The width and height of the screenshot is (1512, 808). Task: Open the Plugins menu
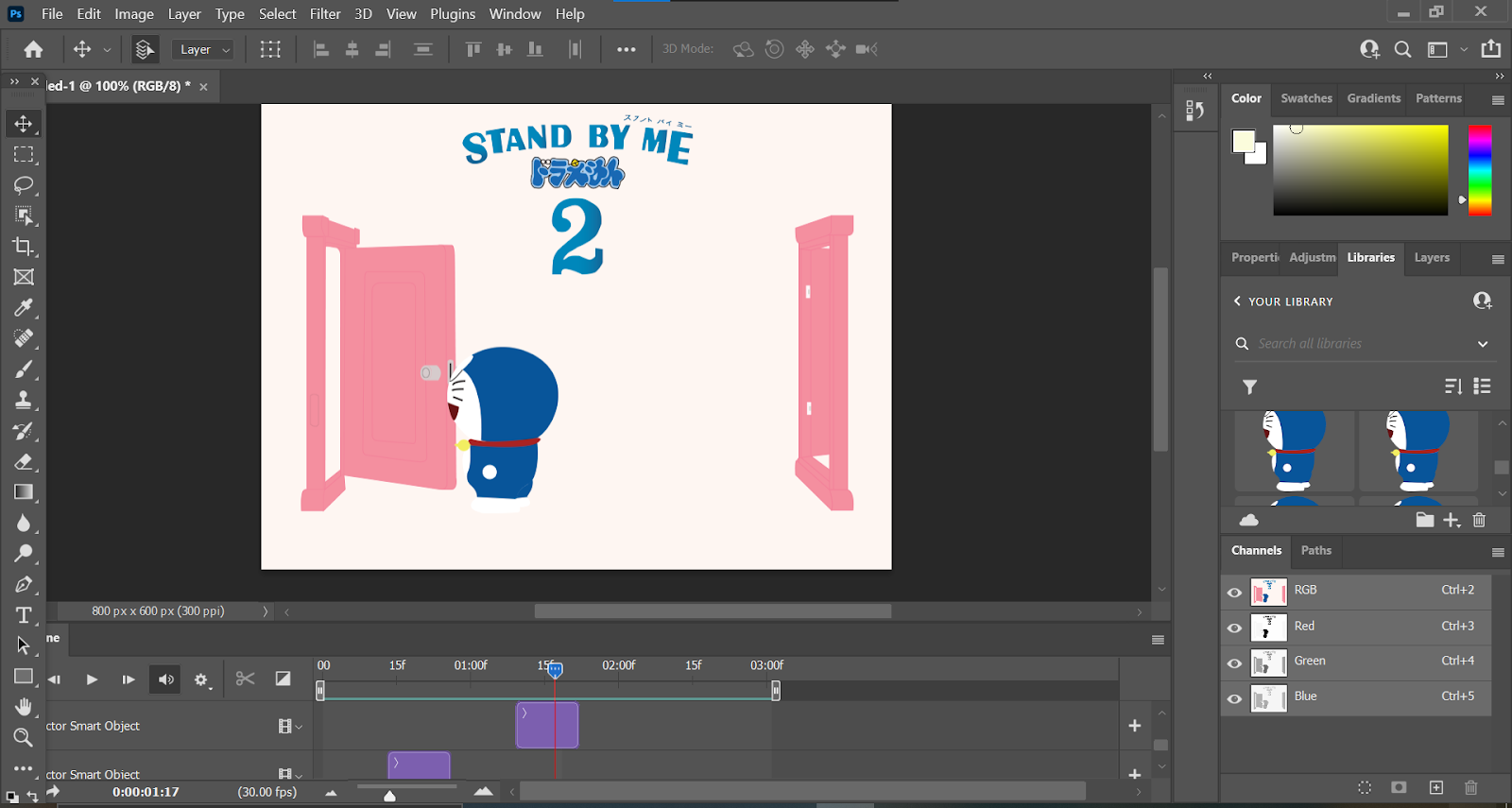point(453,13)
